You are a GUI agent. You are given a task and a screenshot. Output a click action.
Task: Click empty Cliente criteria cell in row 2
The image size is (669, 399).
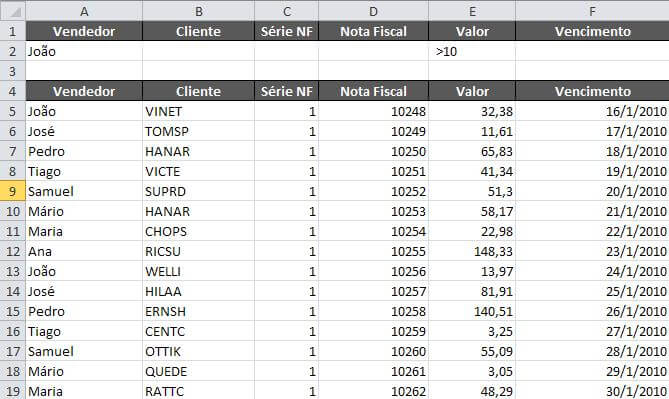[198, 51]
